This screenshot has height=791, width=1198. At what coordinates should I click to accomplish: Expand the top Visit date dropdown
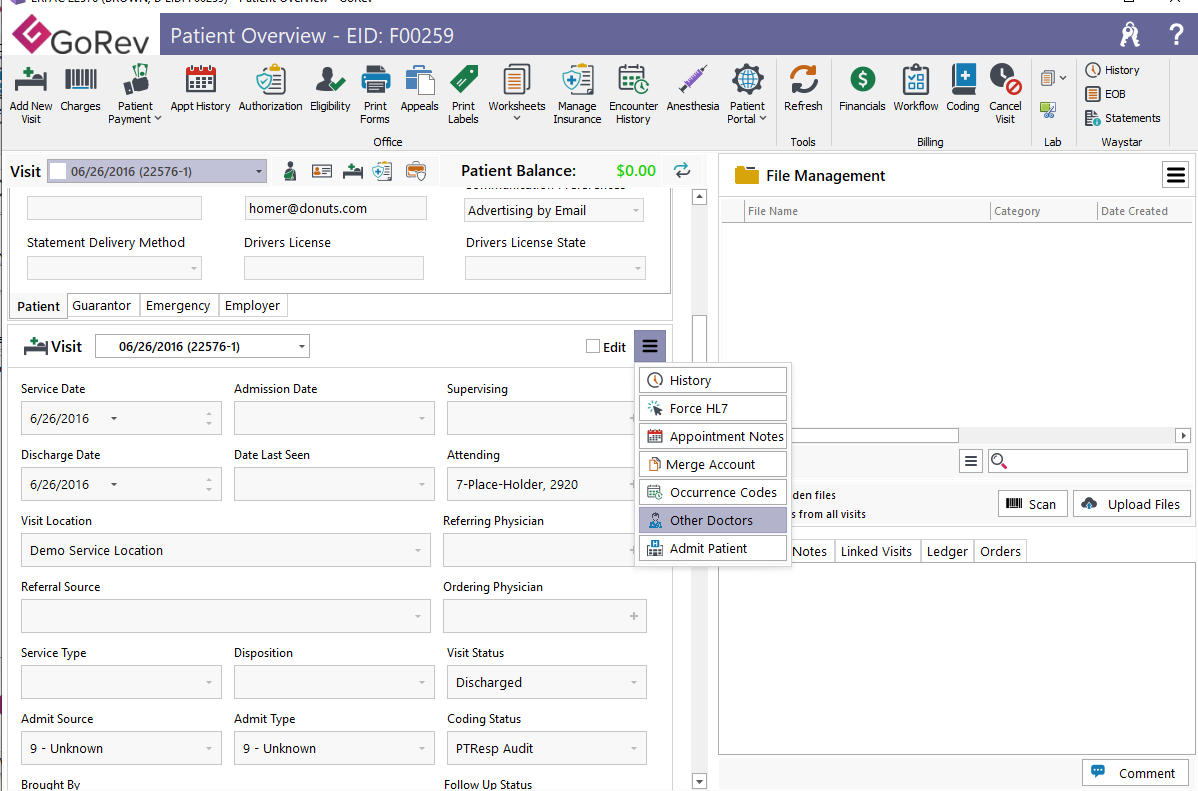258,171
